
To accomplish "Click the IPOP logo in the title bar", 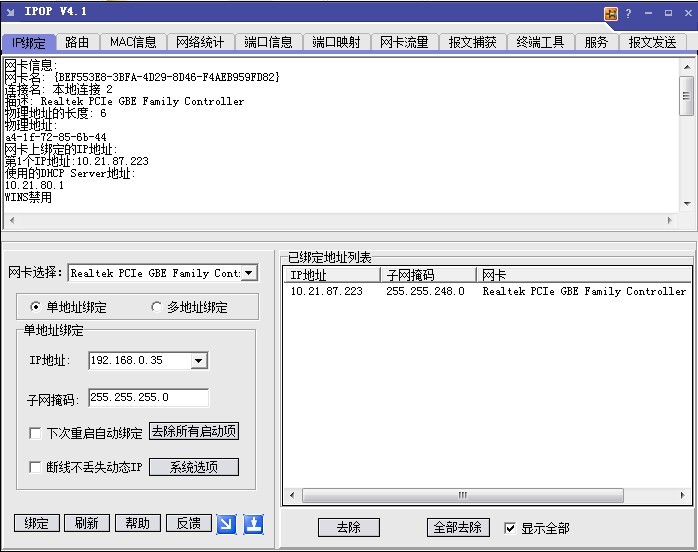I will pyautogui.click(x=10, y=12).
